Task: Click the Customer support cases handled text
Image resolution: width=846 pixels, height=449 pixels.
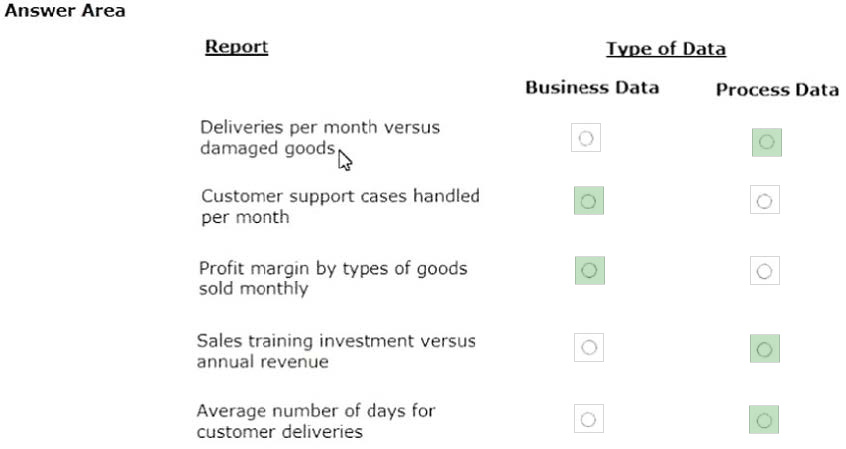Action: pyautogui.click(x=340, y=206)
